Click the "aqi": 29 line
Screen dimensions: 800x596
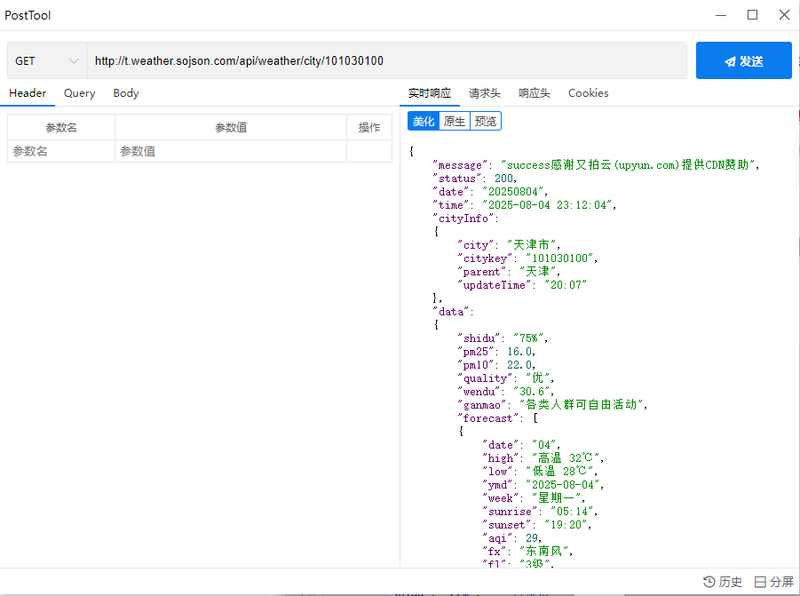point(512,538)
